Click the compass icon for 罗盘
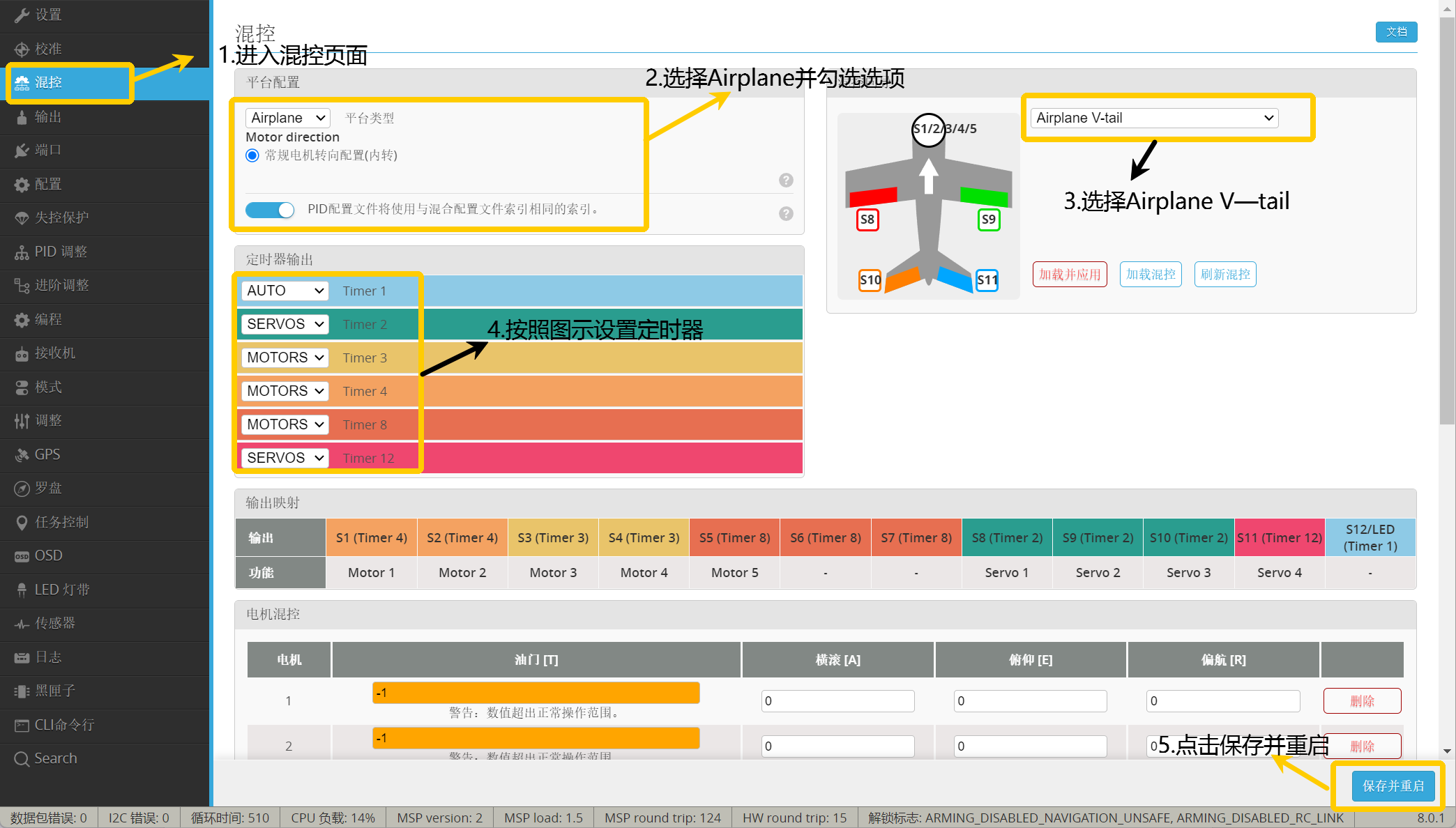 click(22, 489)
